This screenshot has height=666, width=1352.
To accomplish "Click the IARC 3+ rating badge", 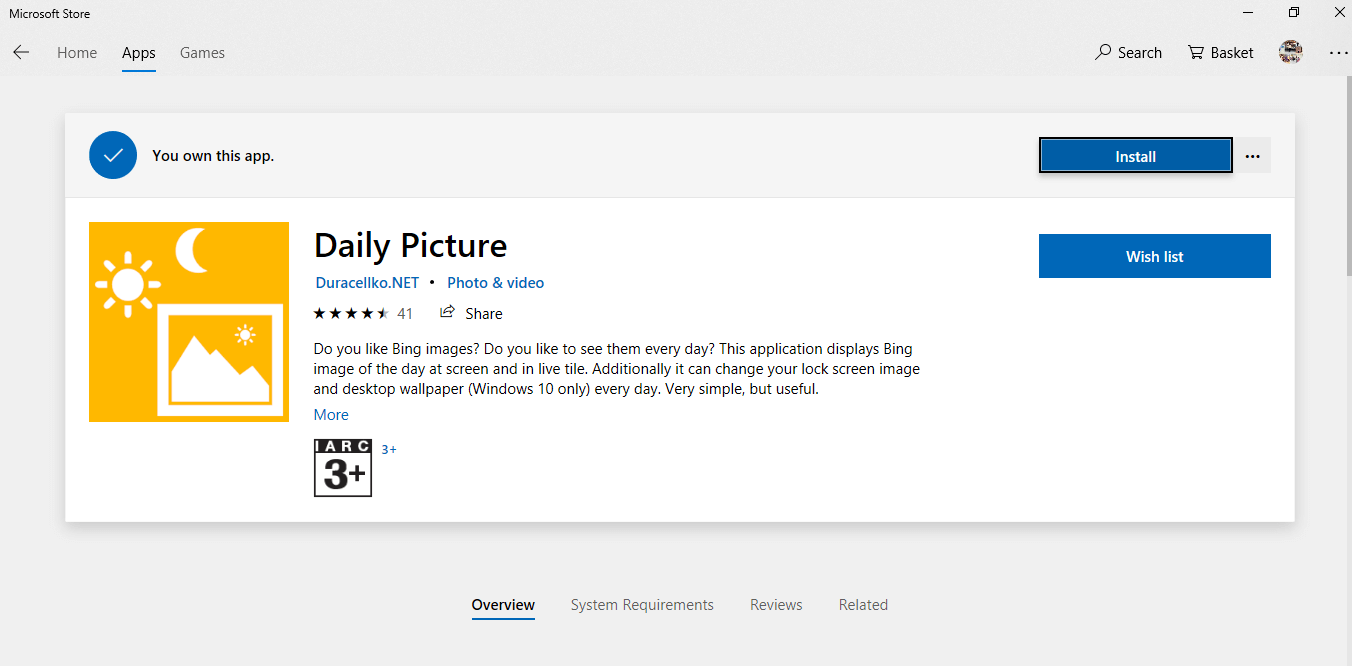I will pyautogui.click(x=343, y=468).
